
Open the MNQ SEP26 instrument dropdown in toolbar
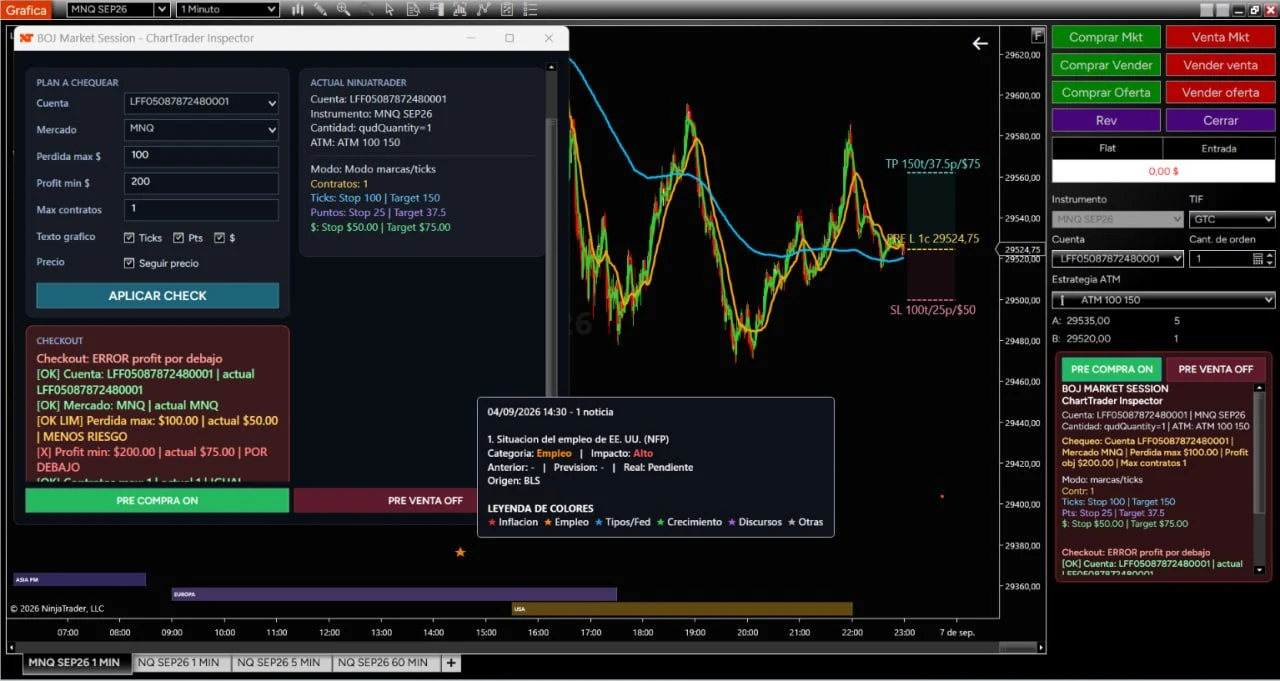pos(119,9)
